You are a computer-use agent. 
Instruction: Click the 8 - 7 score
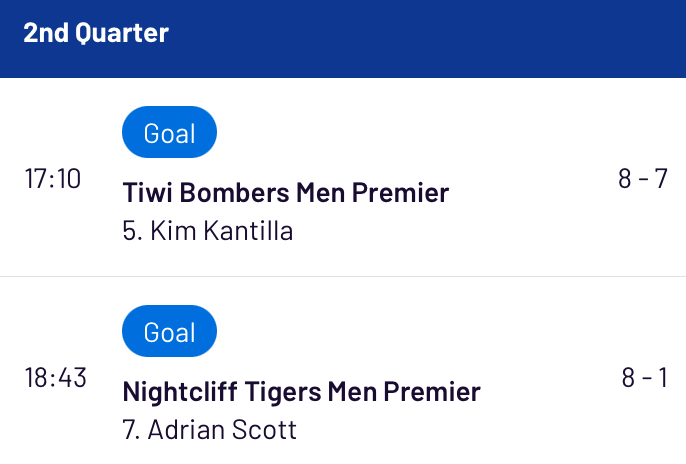coord(643,178)
